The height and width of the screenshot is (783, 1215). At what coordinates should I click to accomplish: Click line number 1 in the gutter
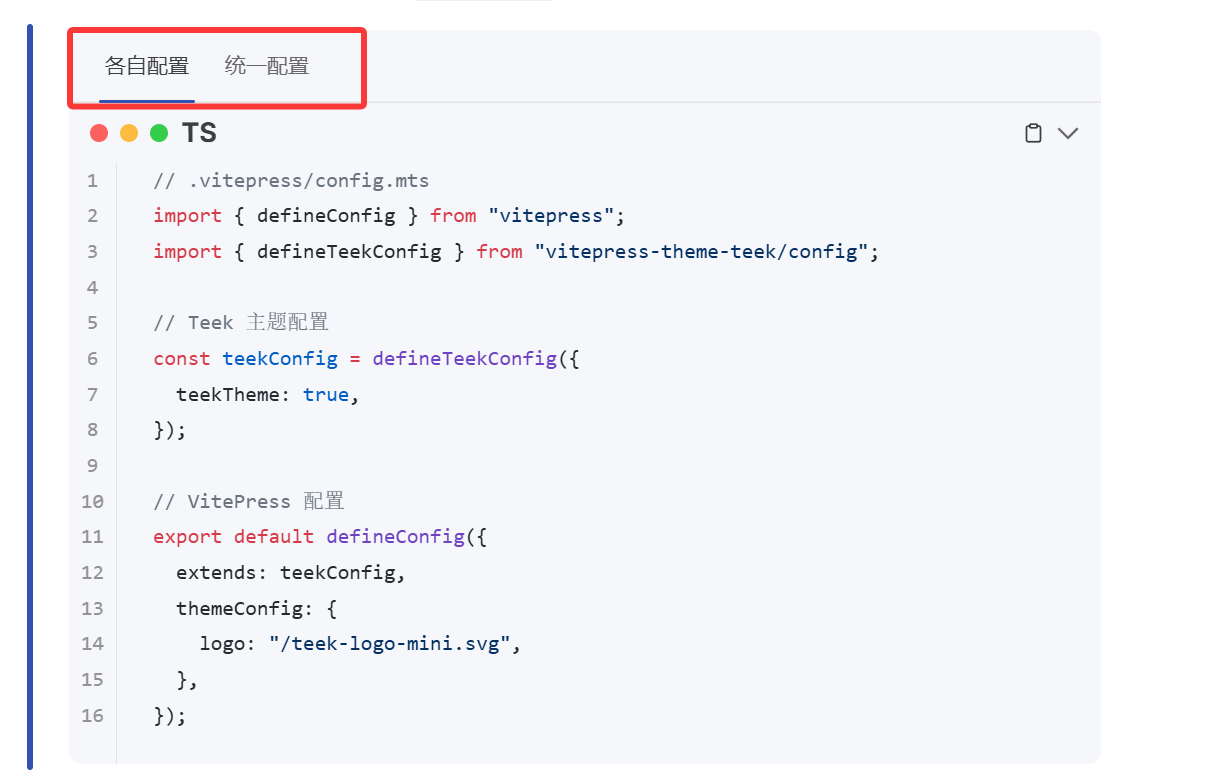pos(92,181)
